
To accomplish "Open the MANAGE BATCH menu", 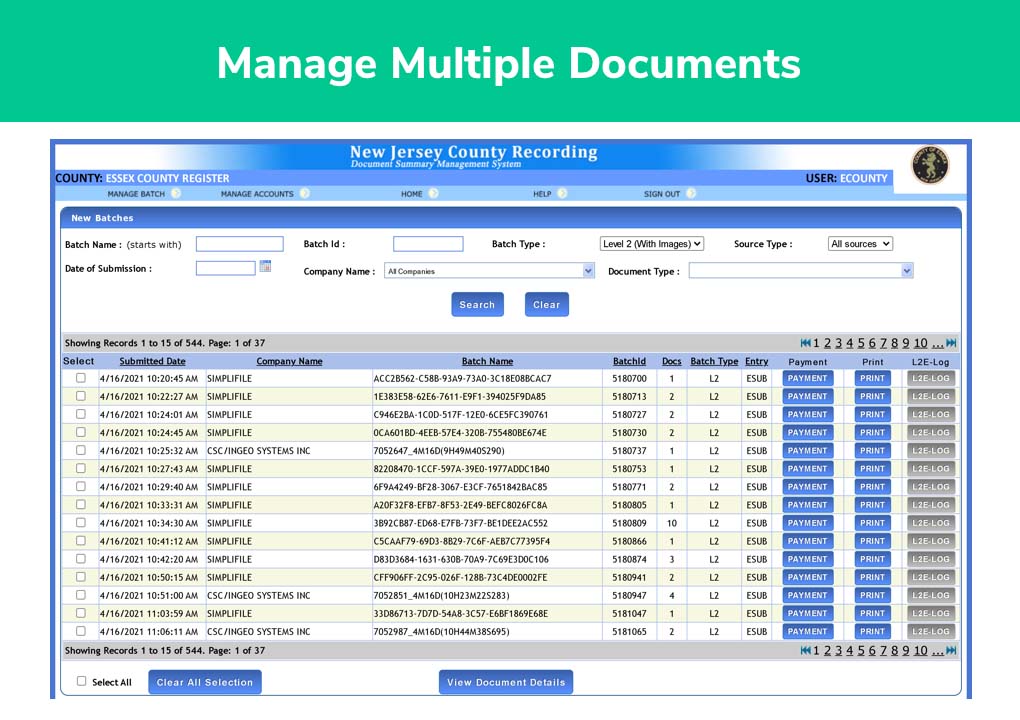I will pyautogui.click(x=136, y=194).
